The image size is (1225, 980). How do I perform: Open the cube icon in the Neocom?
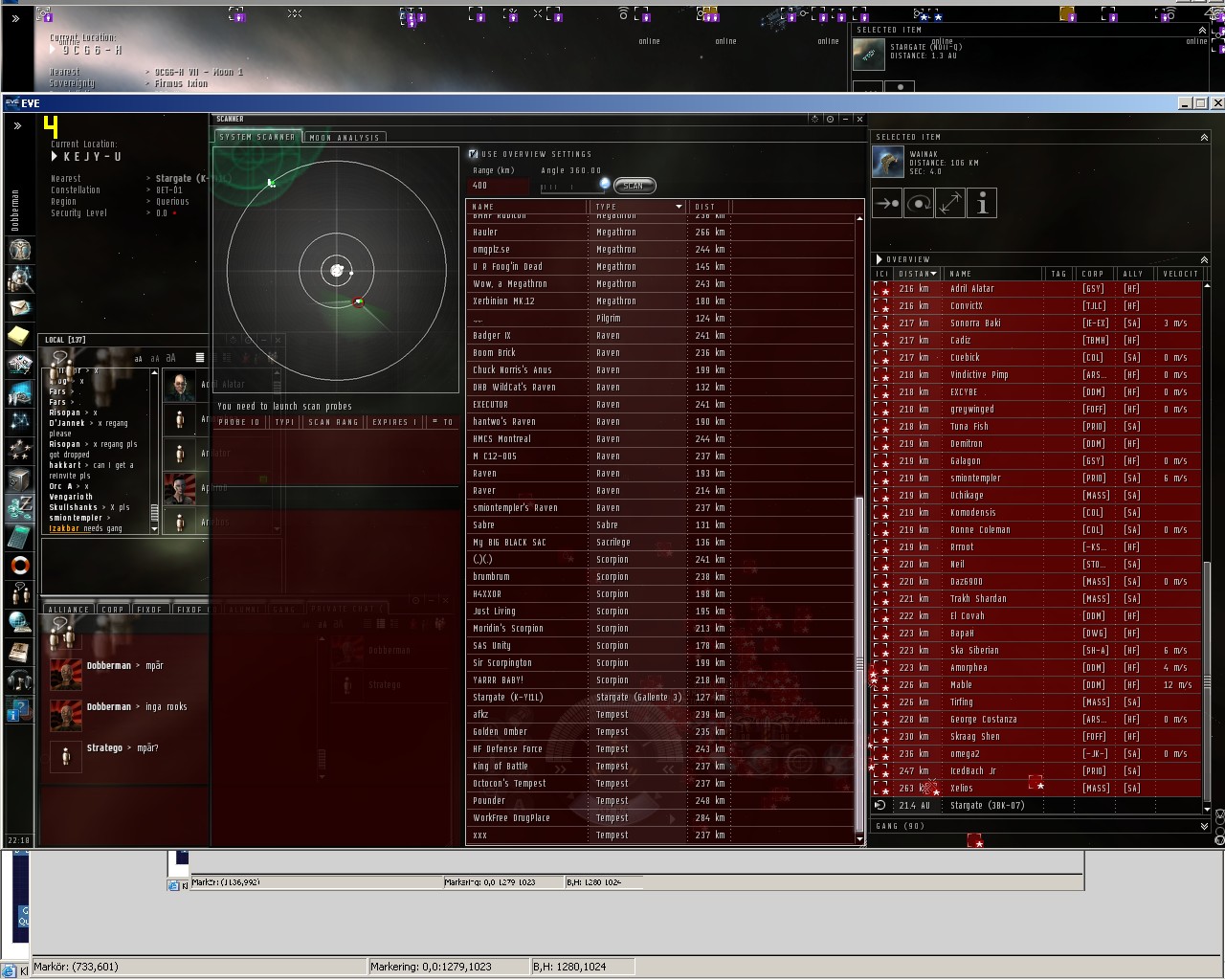20,479
